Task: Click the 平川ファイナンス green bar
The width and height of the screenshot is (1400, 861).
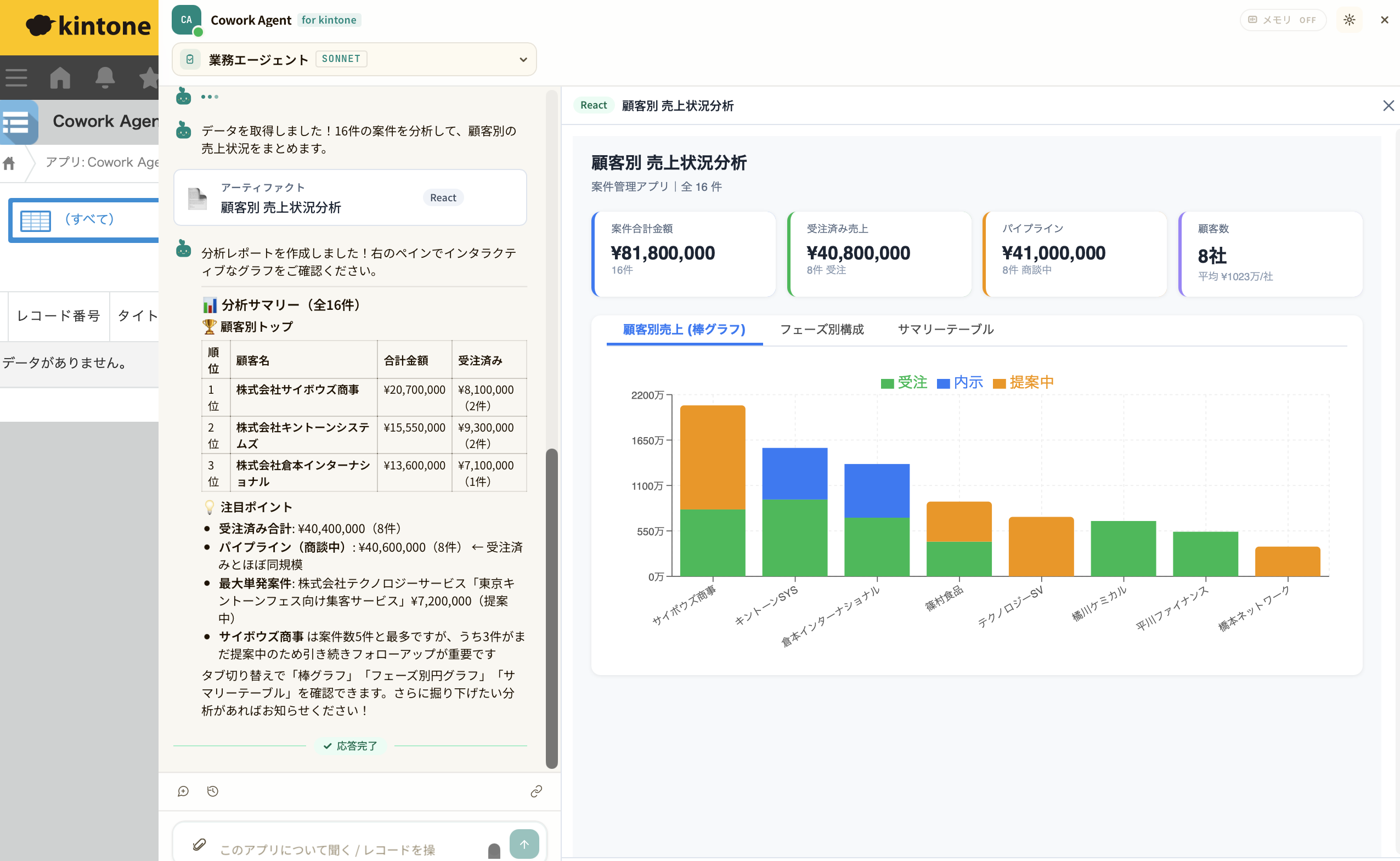Action: coord(1205,554)
